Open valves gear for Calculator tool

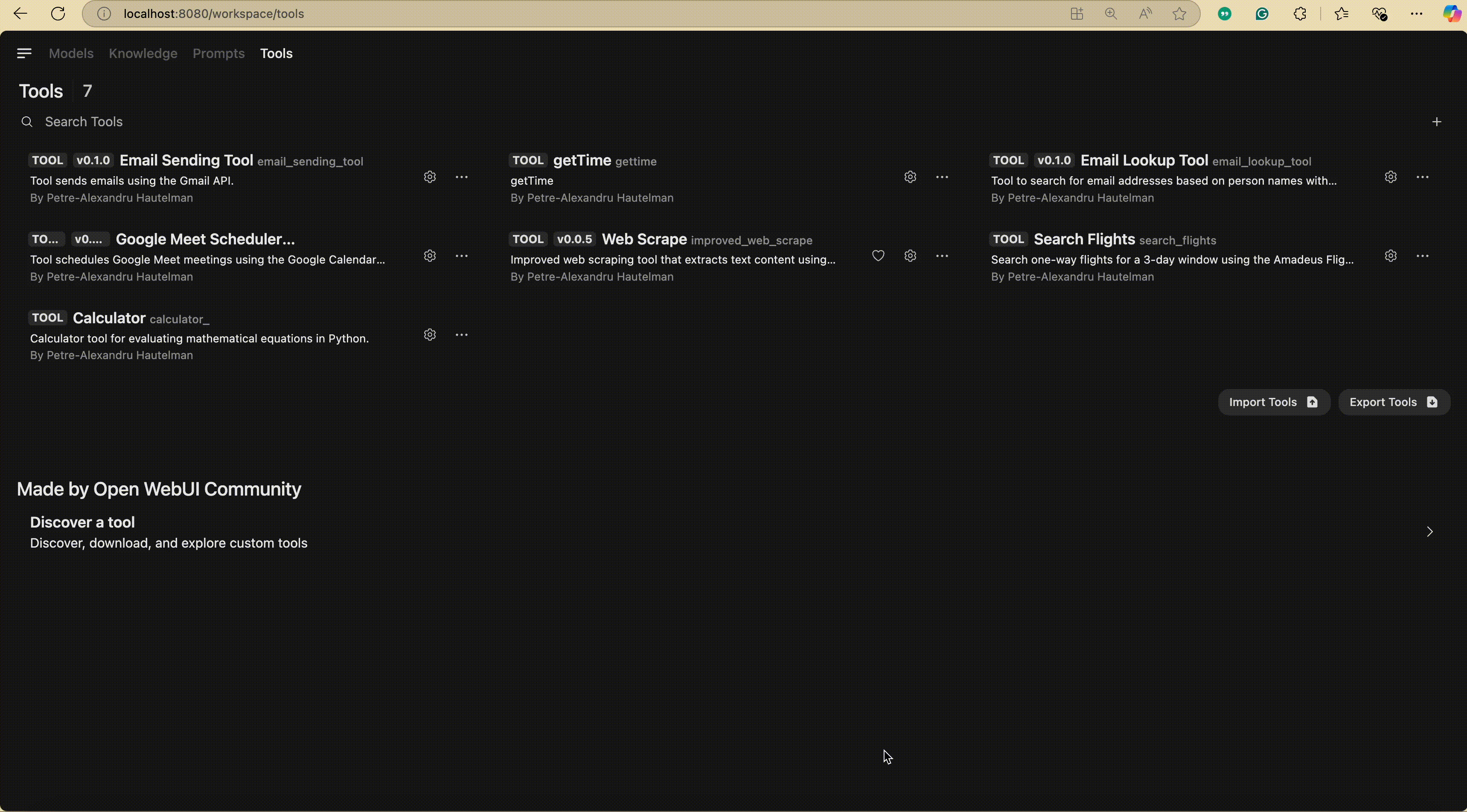pos(430,335)
